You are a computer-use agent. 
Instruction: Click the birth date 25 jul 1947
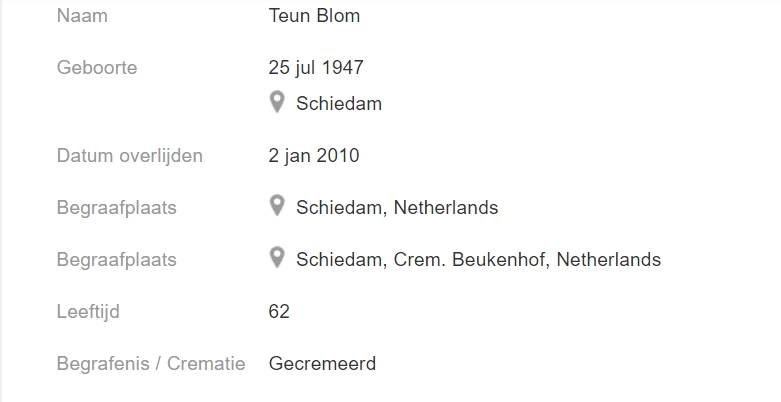(x=316, y=67)
